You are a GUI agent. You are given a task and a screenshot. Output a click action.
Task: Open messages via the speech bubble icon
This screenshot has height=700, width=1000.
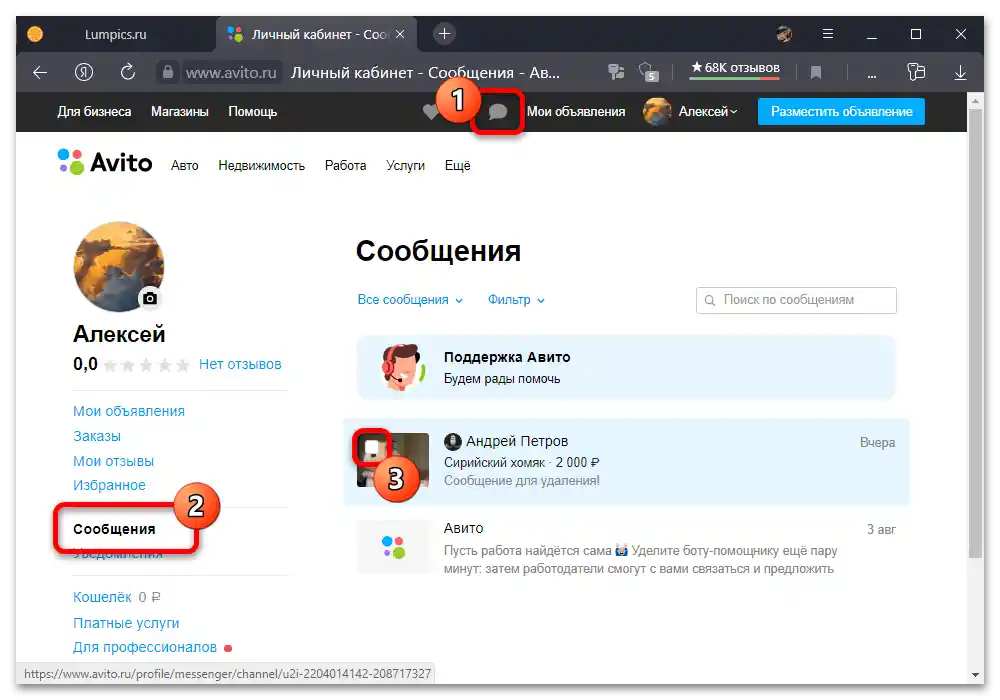(x=497, y=112)
